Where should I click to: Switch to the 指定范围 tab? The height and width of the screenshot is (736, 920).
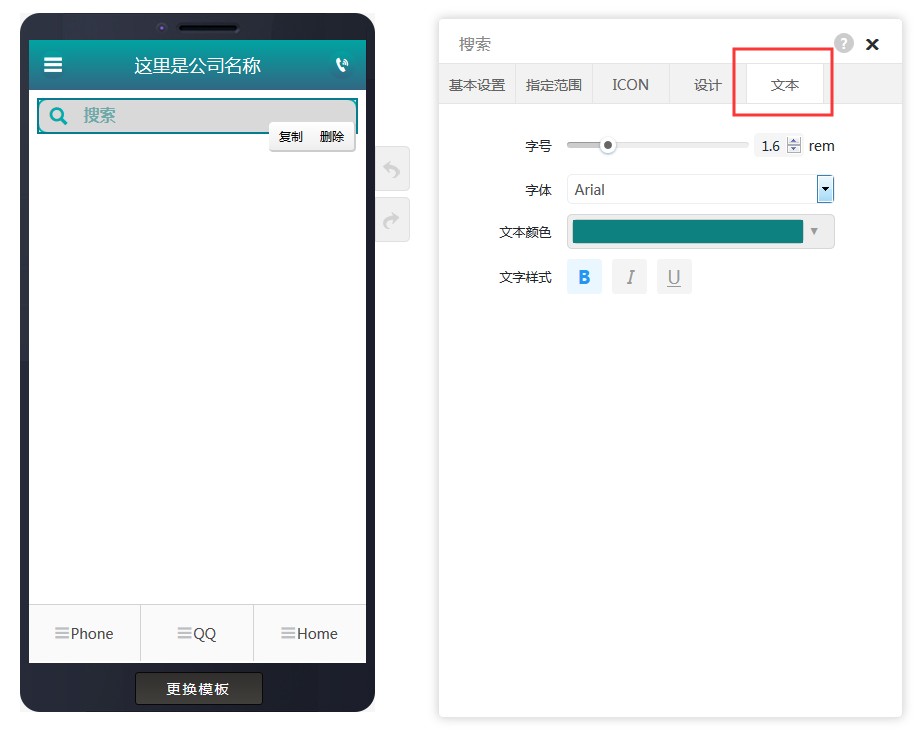(x=554, y=85)
